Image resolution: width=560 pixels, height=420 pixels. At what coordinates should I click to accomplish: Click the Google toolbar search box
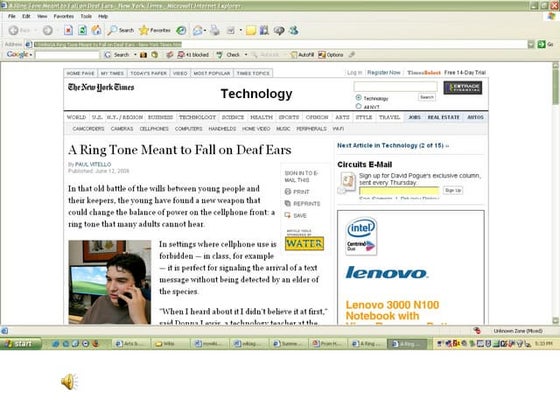pos(67,55)
